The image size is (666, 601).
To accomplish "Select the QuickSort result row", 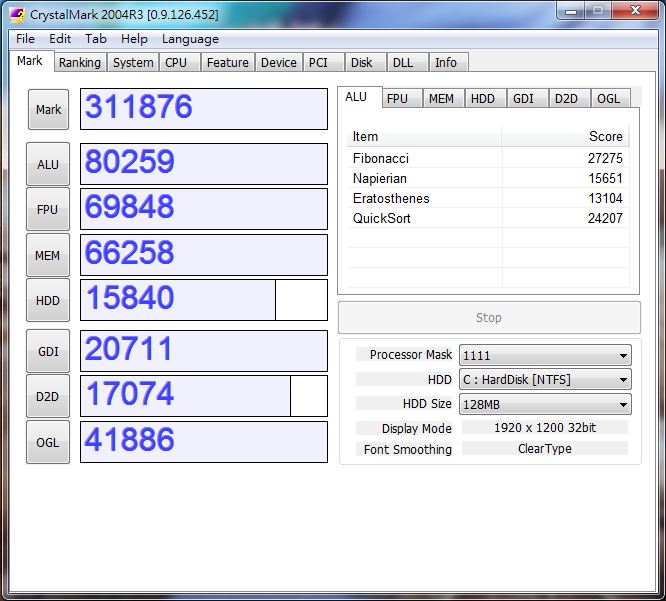I will point(488,218).
